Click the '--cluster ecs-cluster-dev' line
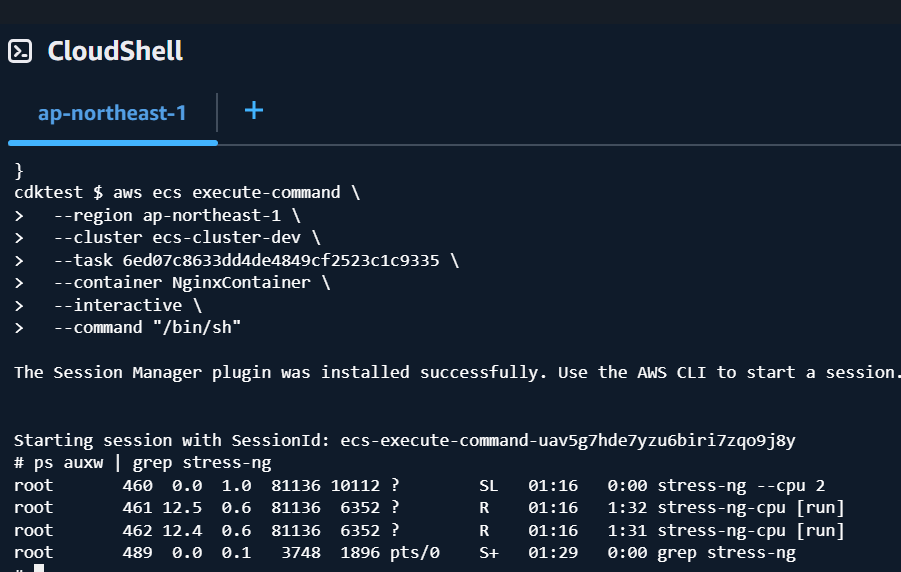 [187, 237]
